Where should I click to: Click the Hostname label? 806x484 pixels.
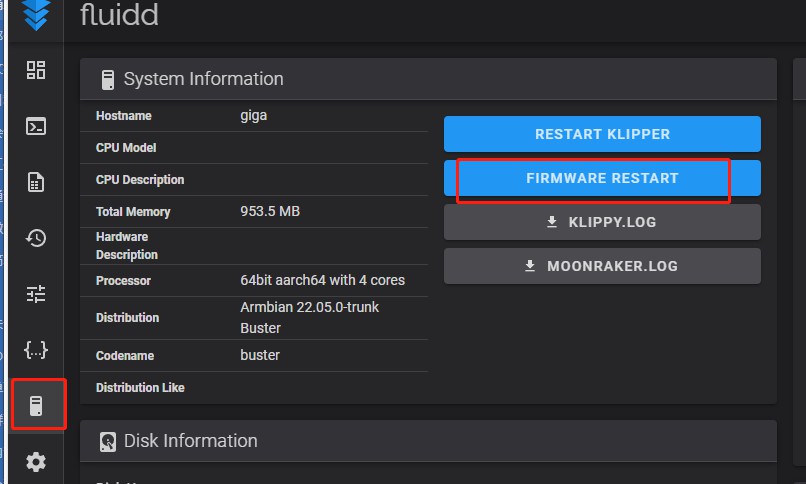[123, 116]
